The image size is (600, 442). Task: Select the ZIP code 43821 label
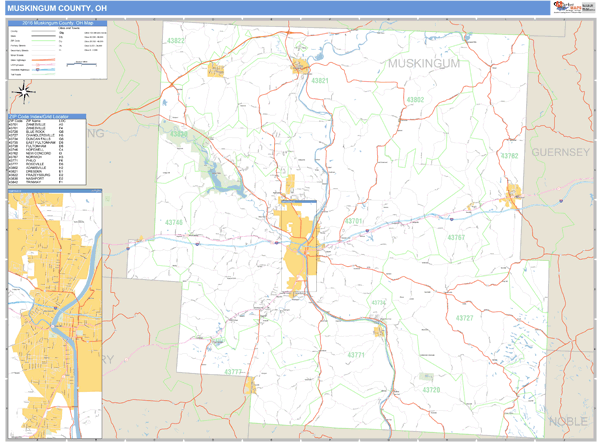point(319,80)
